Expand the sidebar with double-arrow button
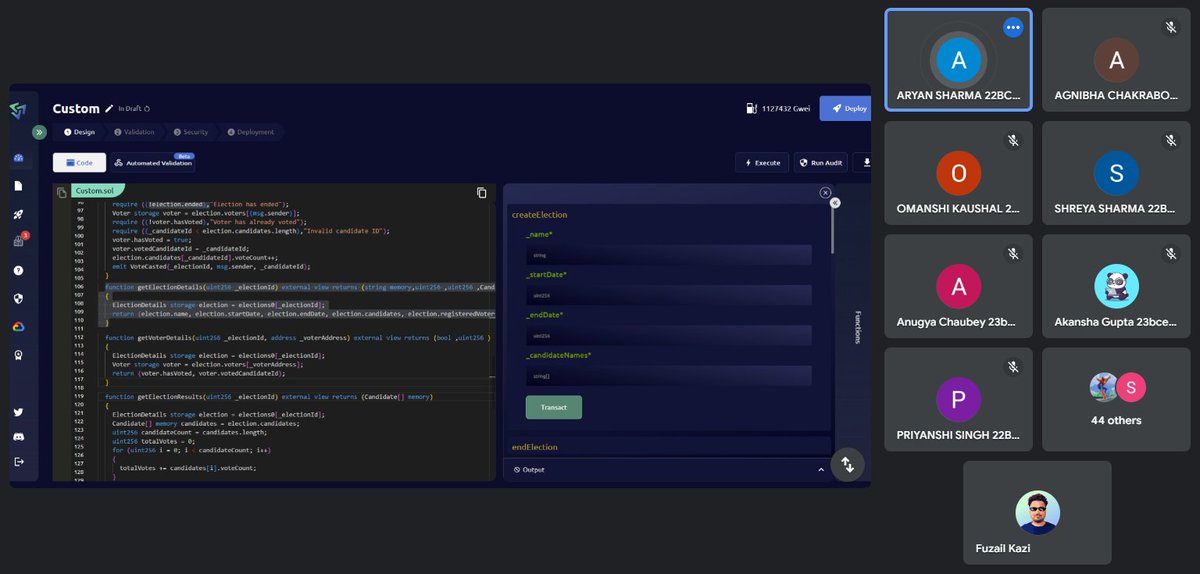Image resolution: width=1200 pixels, height=574 pixels. [39, 132]
